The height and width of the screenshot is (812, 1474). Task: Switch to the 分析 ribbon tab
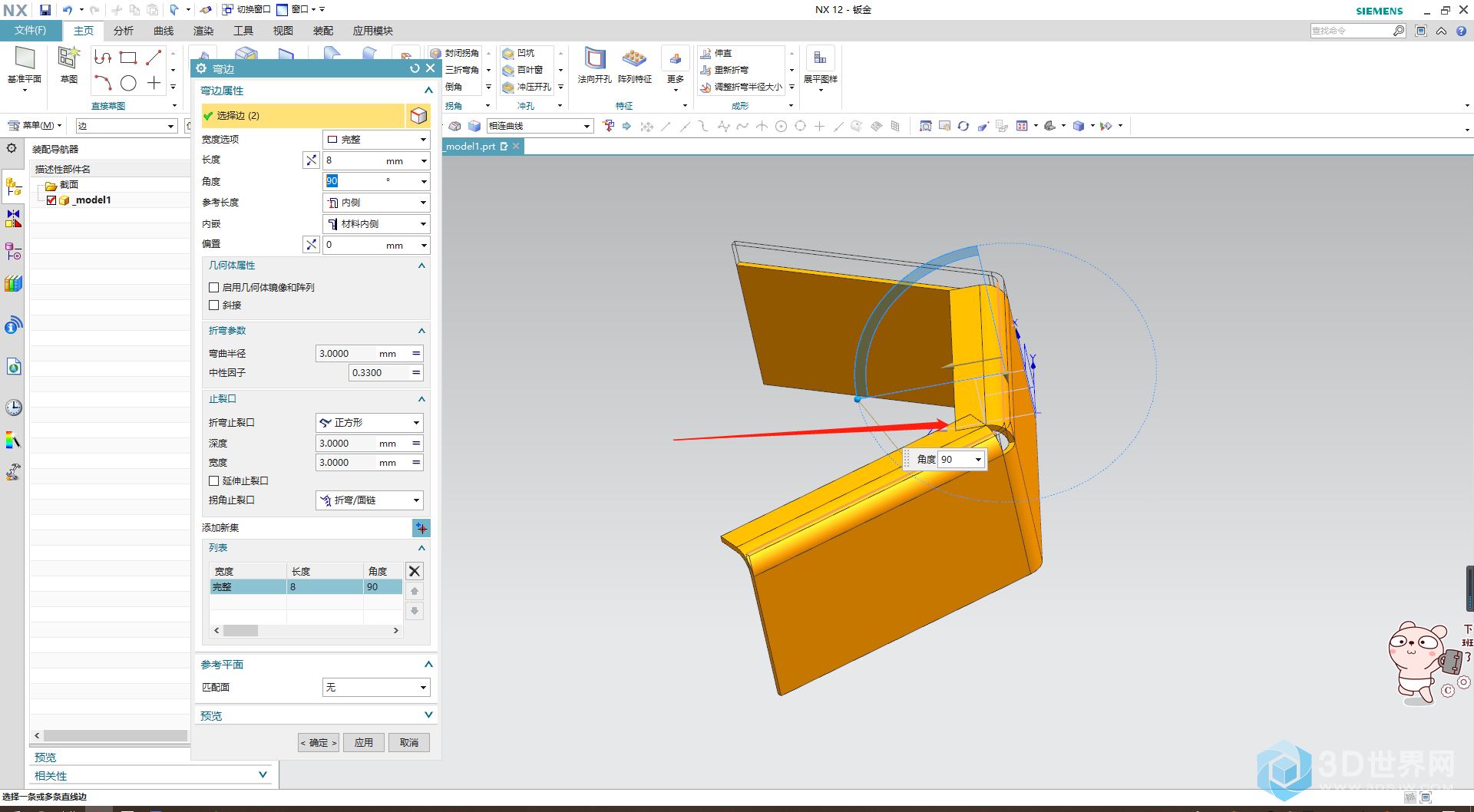123,31
